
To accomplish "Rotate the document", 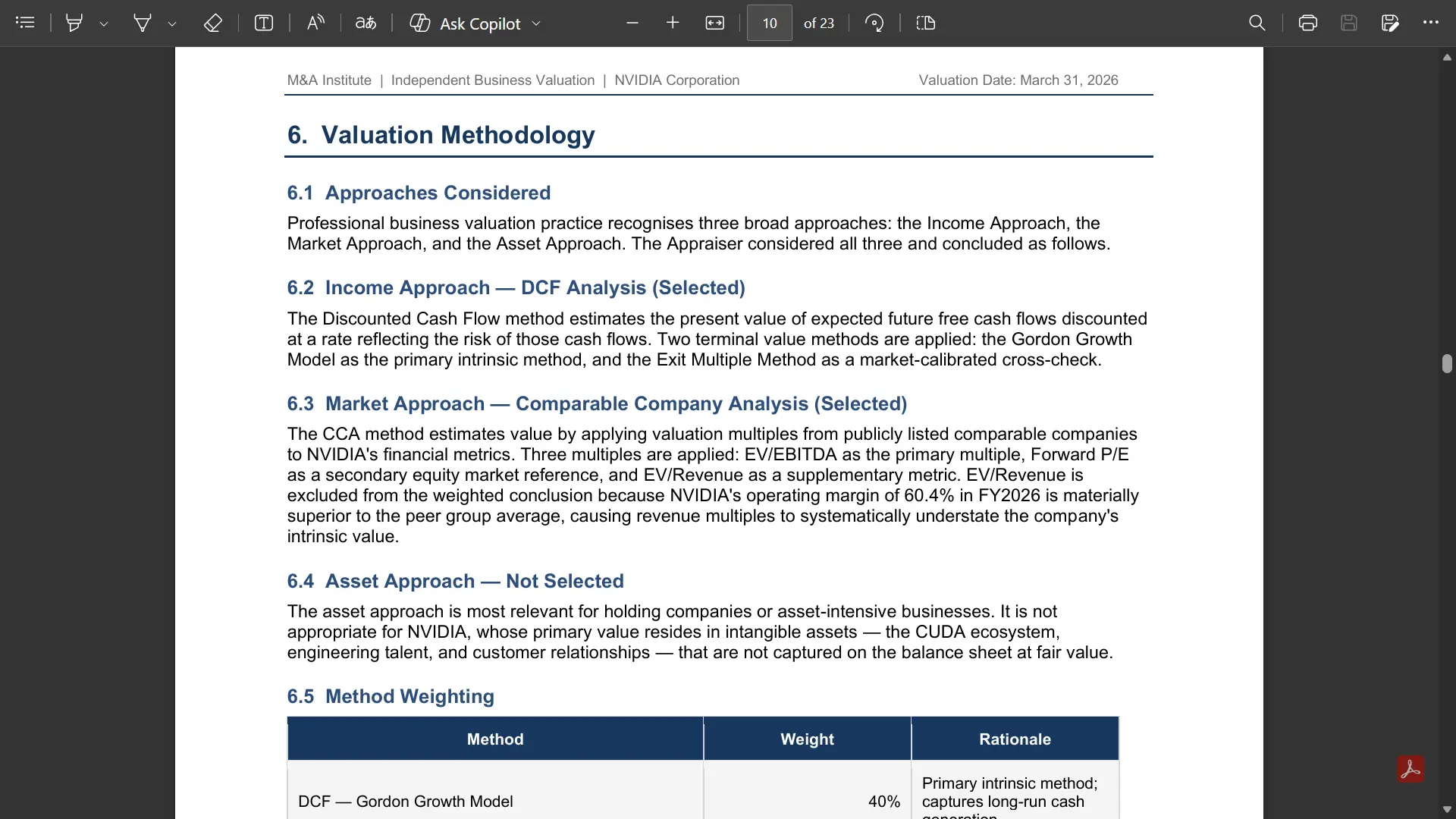I will tap(874, 23).
